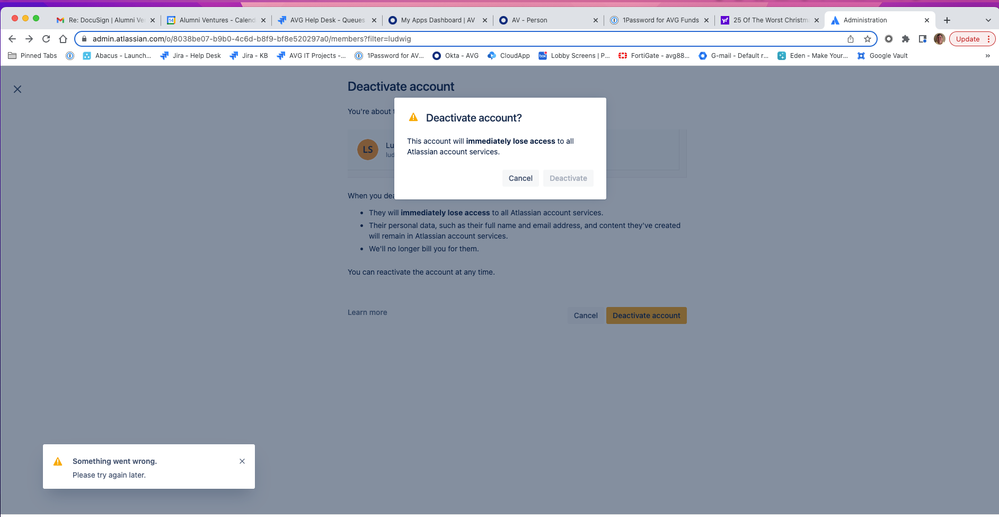999x517 pixels.
Task: Close the Deactivate account page with X
Action: (17, 89)
